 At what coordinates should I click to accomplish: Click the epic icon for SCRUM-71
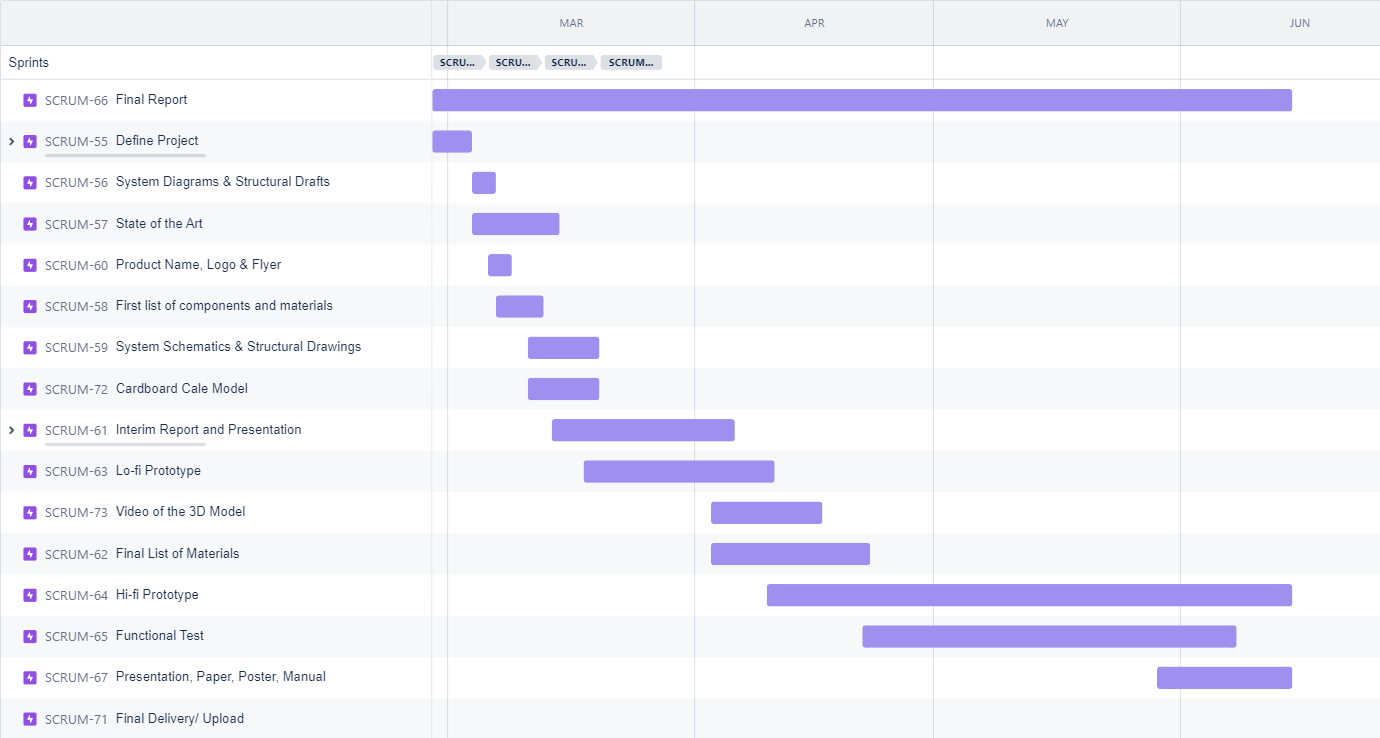(x=30, y=719)
